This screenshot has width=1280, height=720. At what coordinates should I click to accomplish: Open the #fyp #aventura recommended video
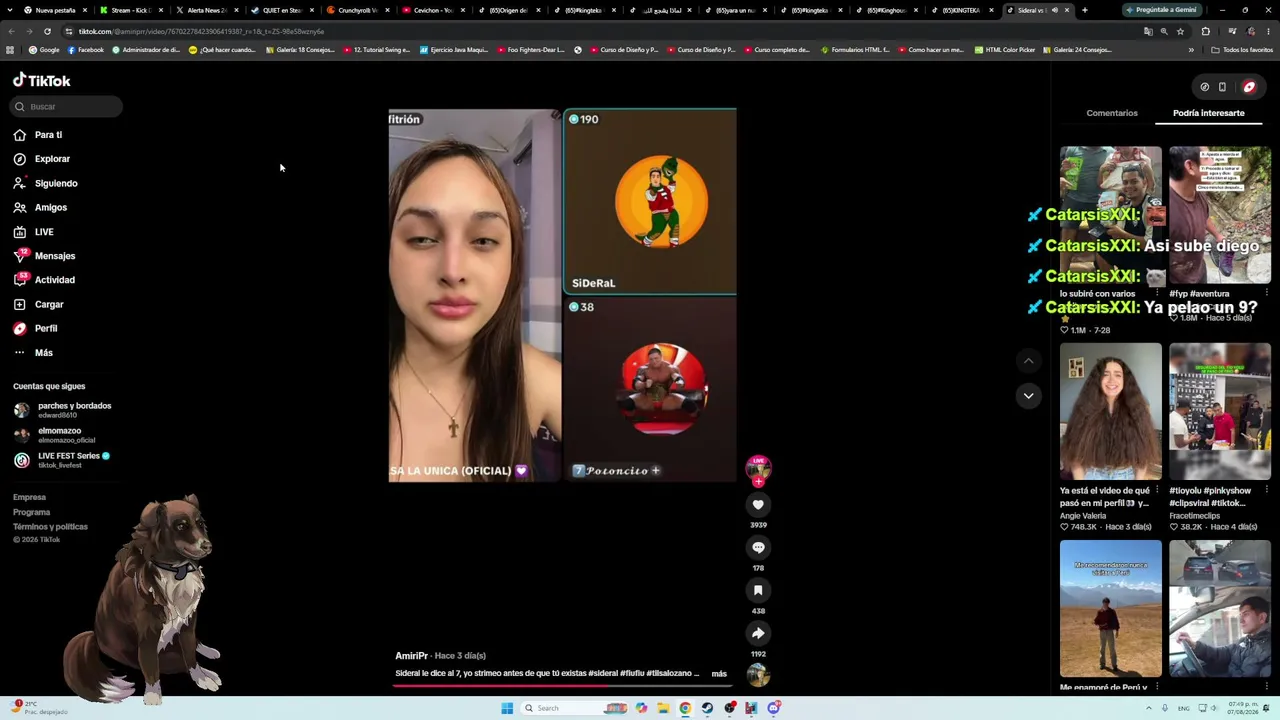(x=1220, y=215)
